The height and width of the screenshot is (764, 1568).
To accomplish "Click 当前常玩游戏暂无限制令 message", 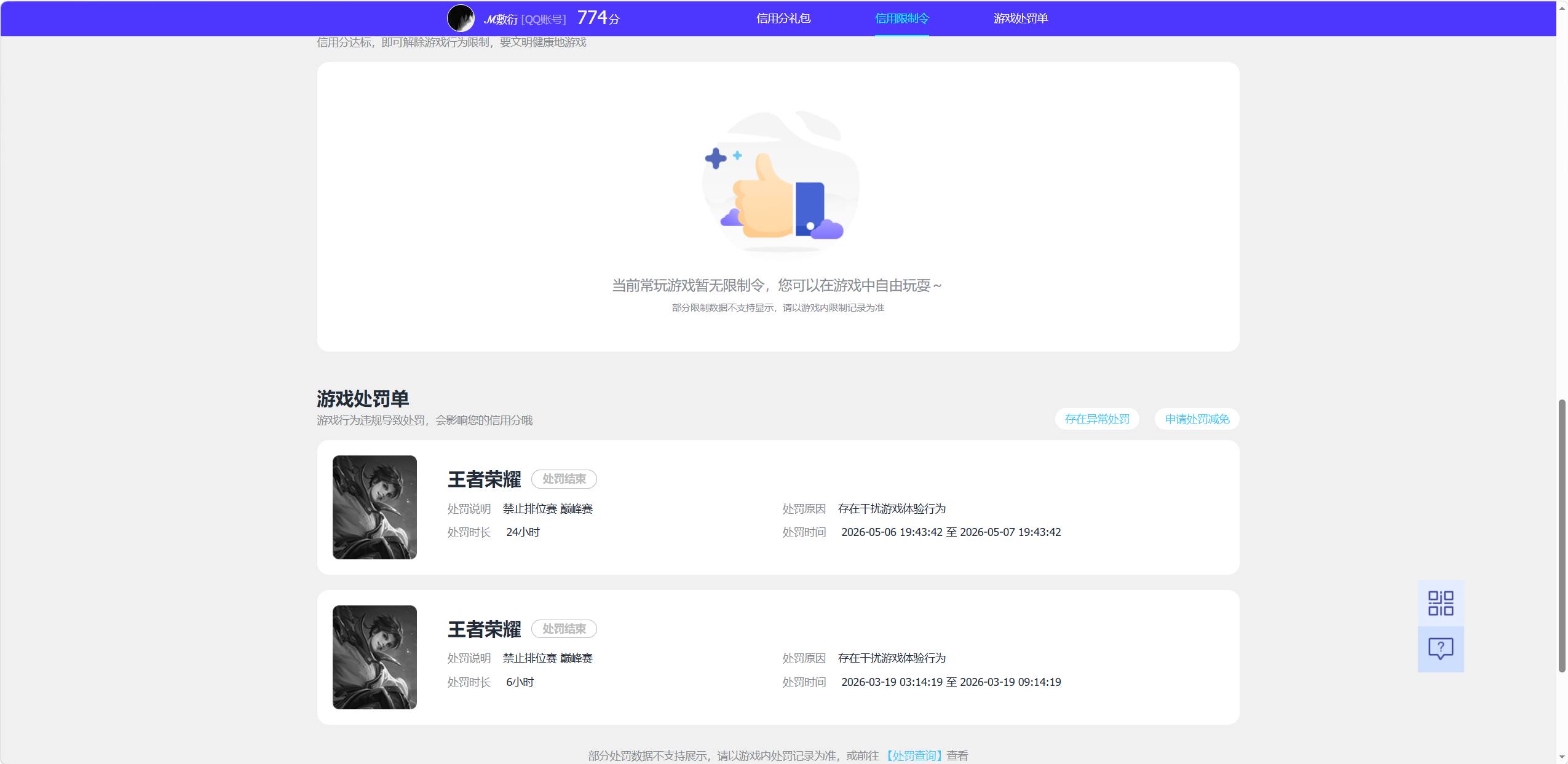I will 777,285.
